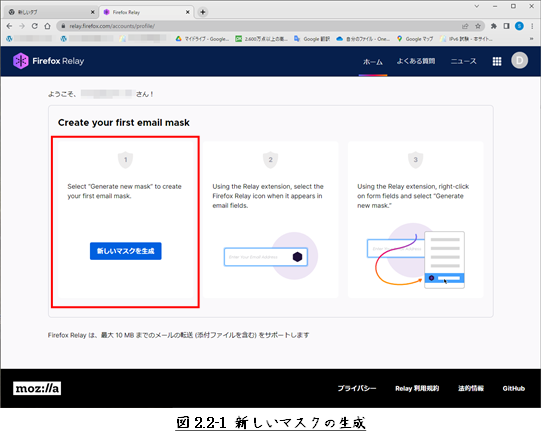The height and width of the screenshot is (440, 542).
Task: Click the Firefox Relay logo
Action: (x=49, y=61)
